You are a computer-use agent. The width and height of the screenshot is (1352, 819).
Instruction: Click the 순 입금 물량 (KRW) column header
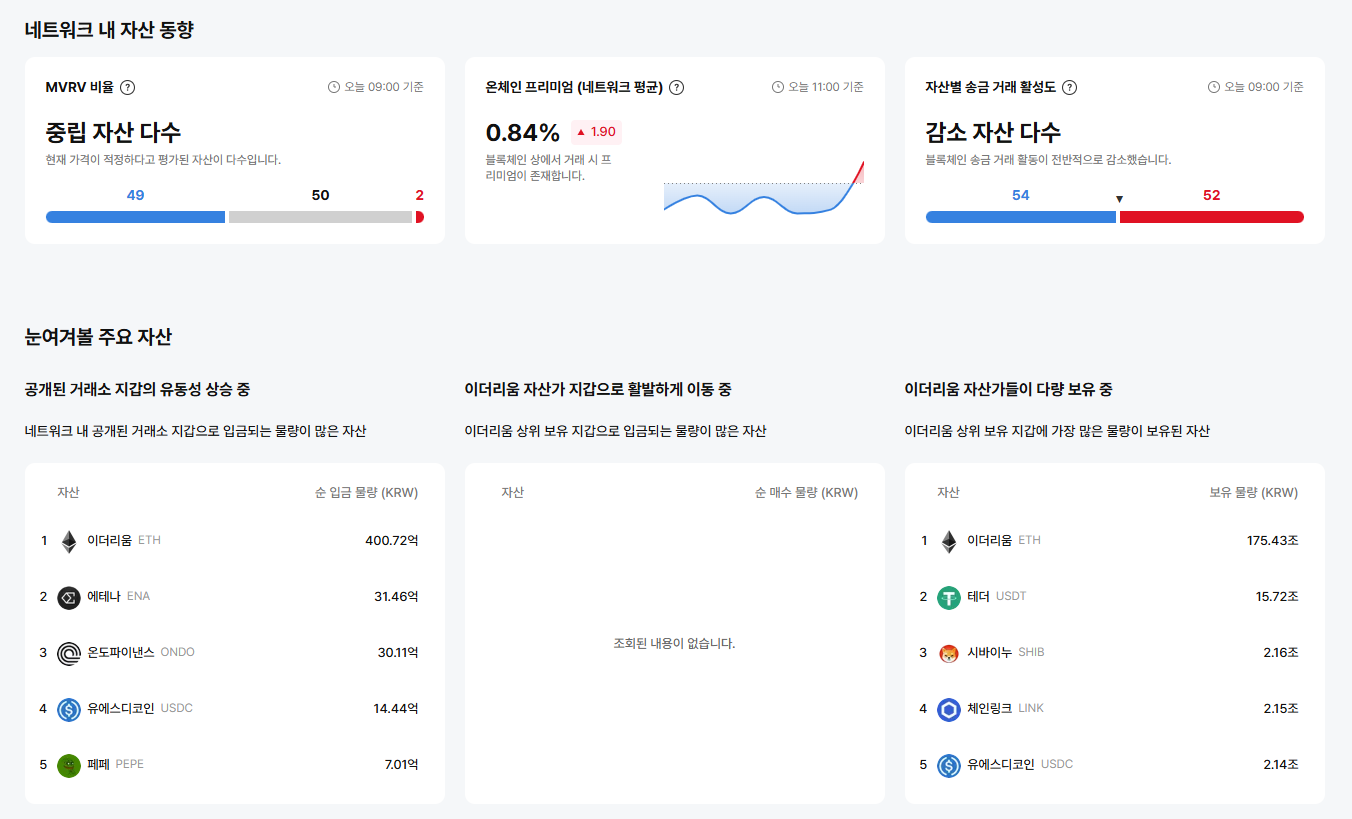tap(366, 493)
